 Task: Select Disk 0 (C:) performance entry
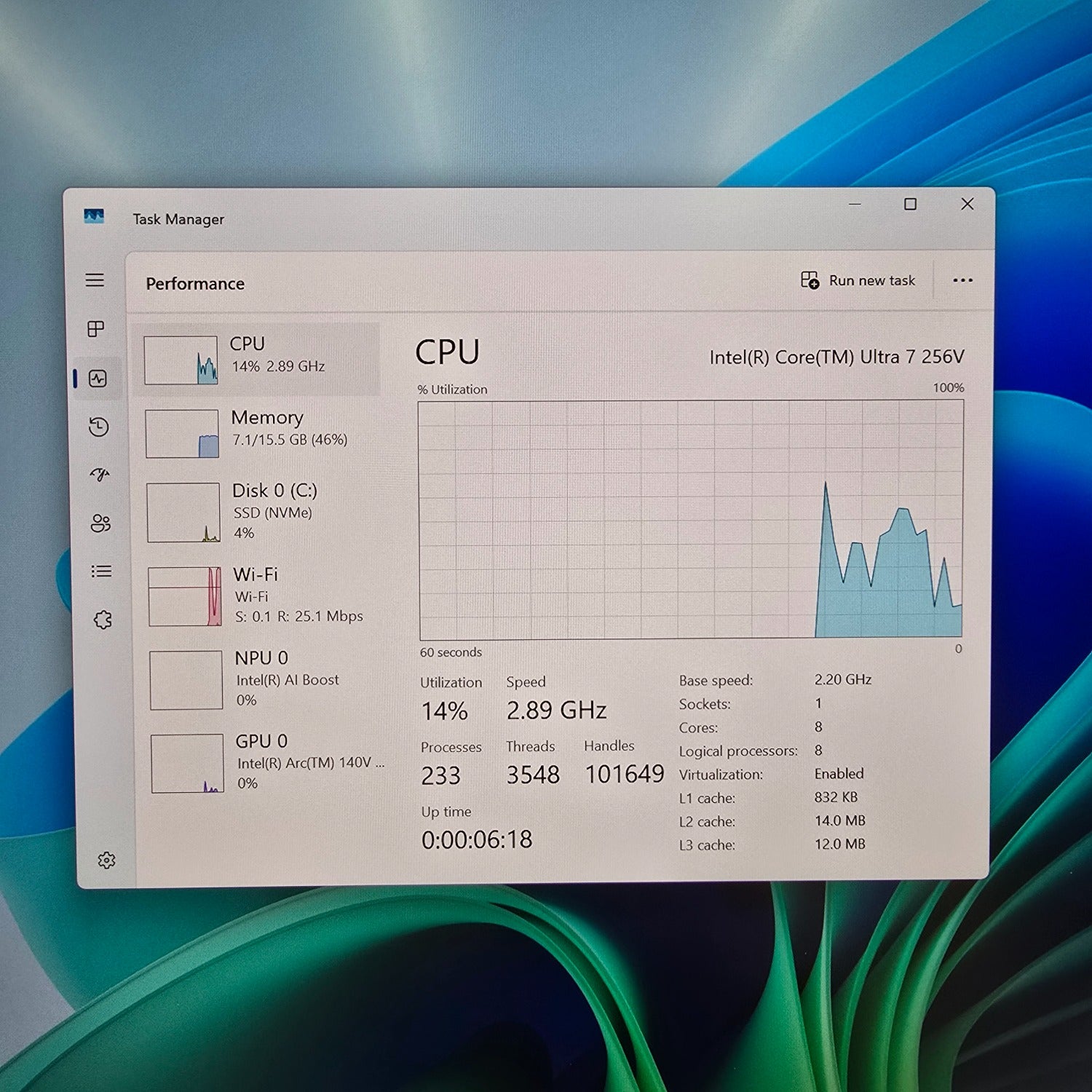(x=262, y=512)
